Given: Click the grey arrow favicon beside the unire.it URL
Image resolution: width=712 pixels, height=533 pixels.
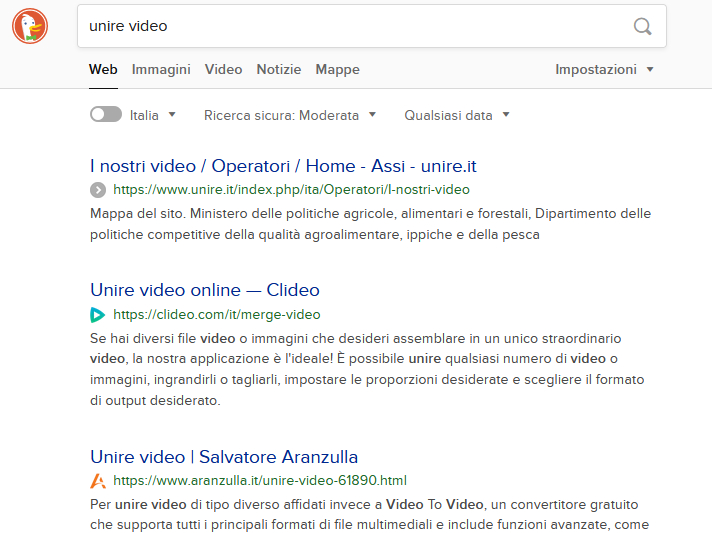Looking at the screenshot, I should pos(98,190).
